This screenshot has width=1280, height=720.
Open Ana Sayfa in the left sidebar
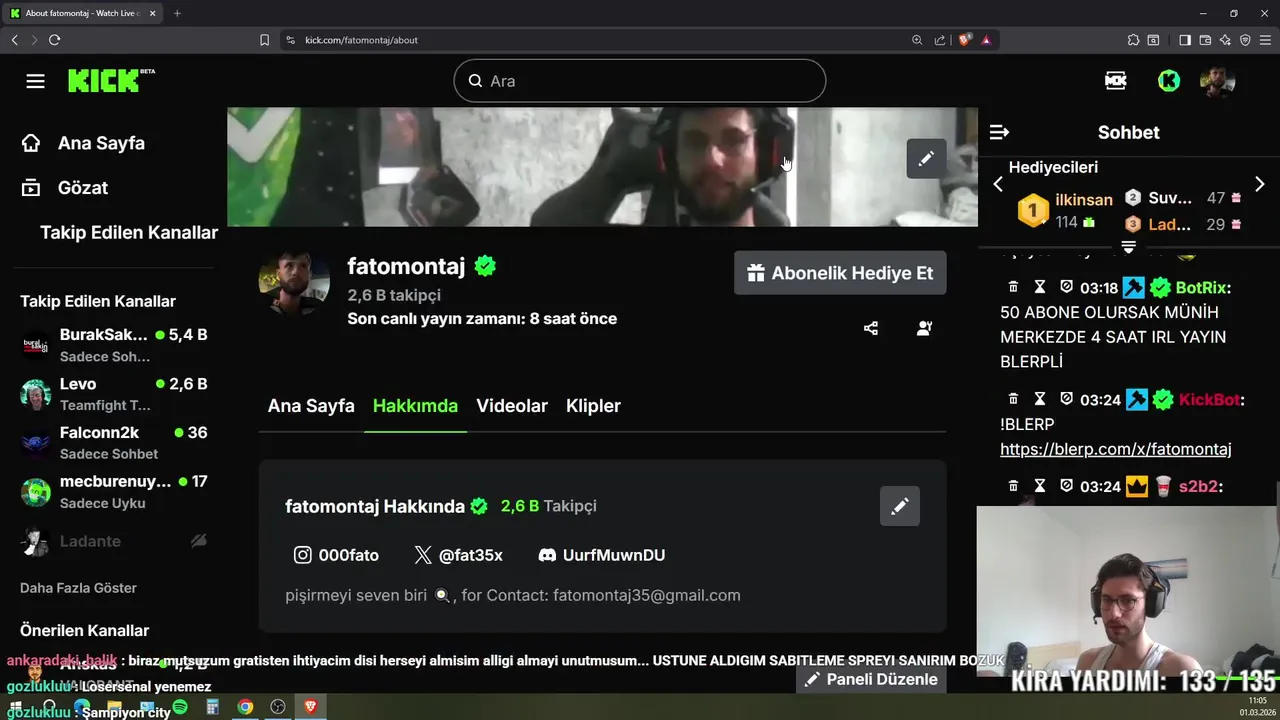[x=83, y=143]
